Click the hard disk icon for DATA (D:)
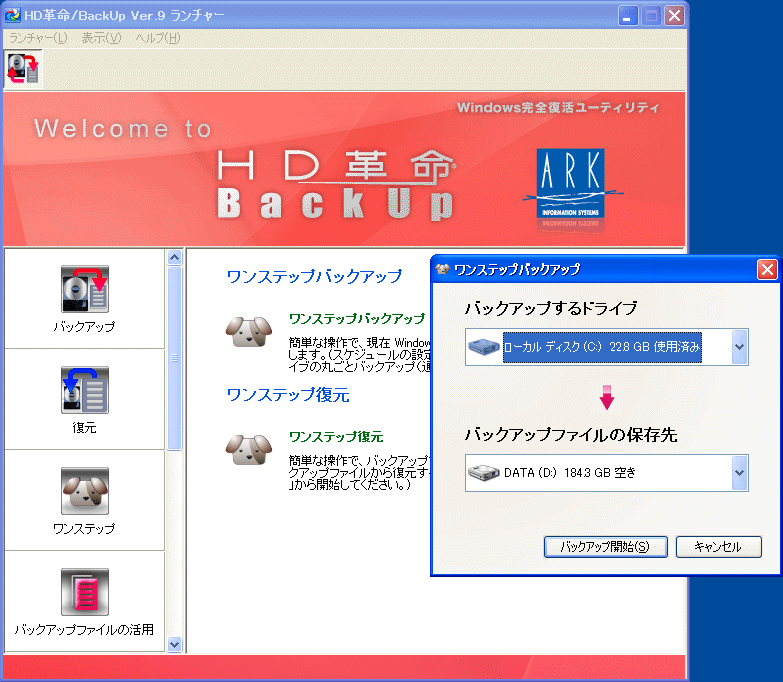Image resolution: width=783 pixels, height=682 pixels. point(483,472)
